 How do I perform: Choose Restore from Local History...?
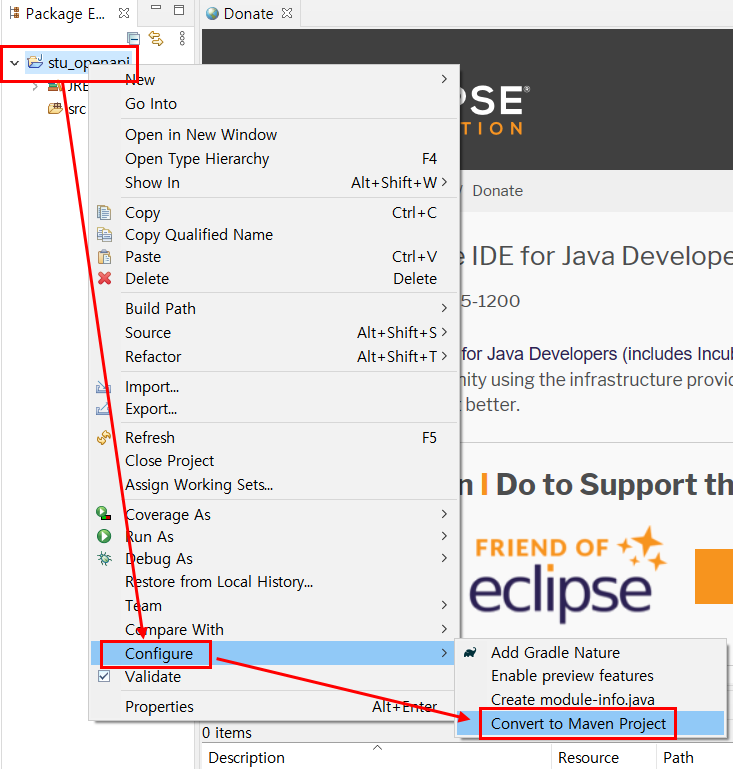pos(219,582)
